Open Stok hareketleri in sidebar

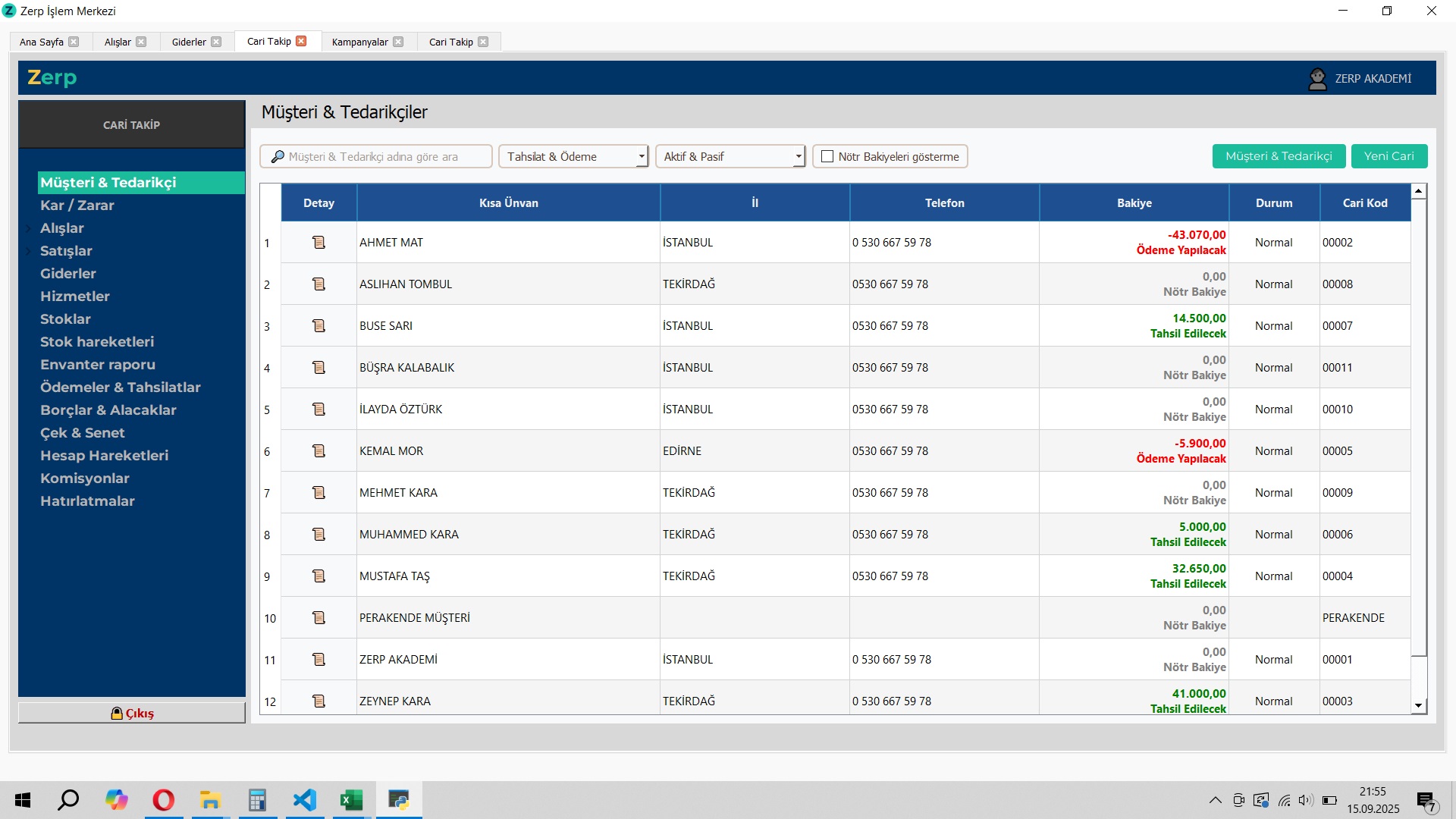point(97,342)
